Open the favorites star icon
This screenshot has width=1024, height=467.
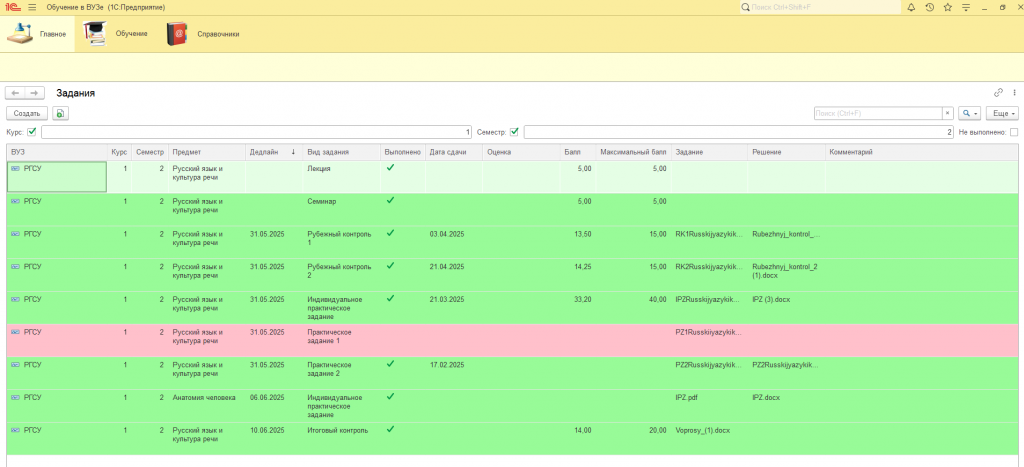pyautogui.click(x=948, y=7)
